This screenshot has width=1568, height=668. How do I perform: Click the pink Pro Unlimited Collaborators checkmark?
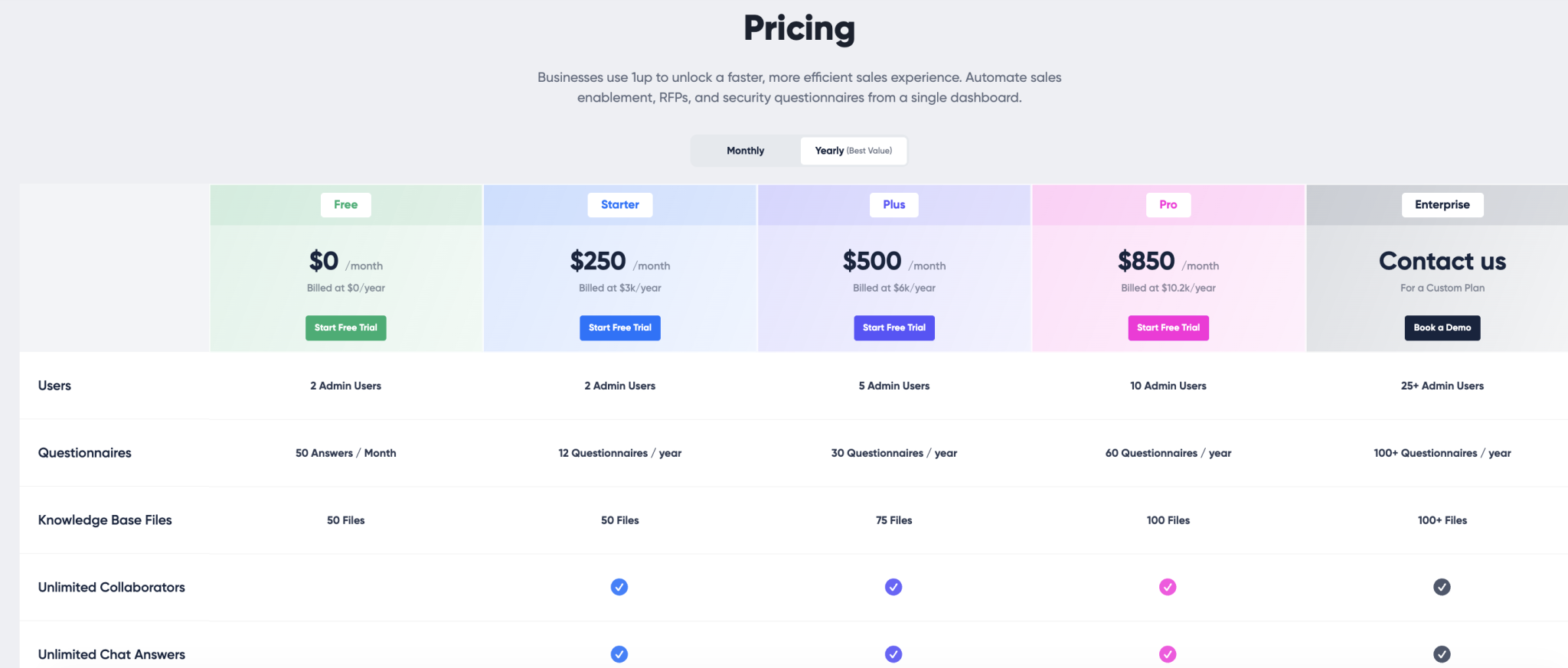1168,587
